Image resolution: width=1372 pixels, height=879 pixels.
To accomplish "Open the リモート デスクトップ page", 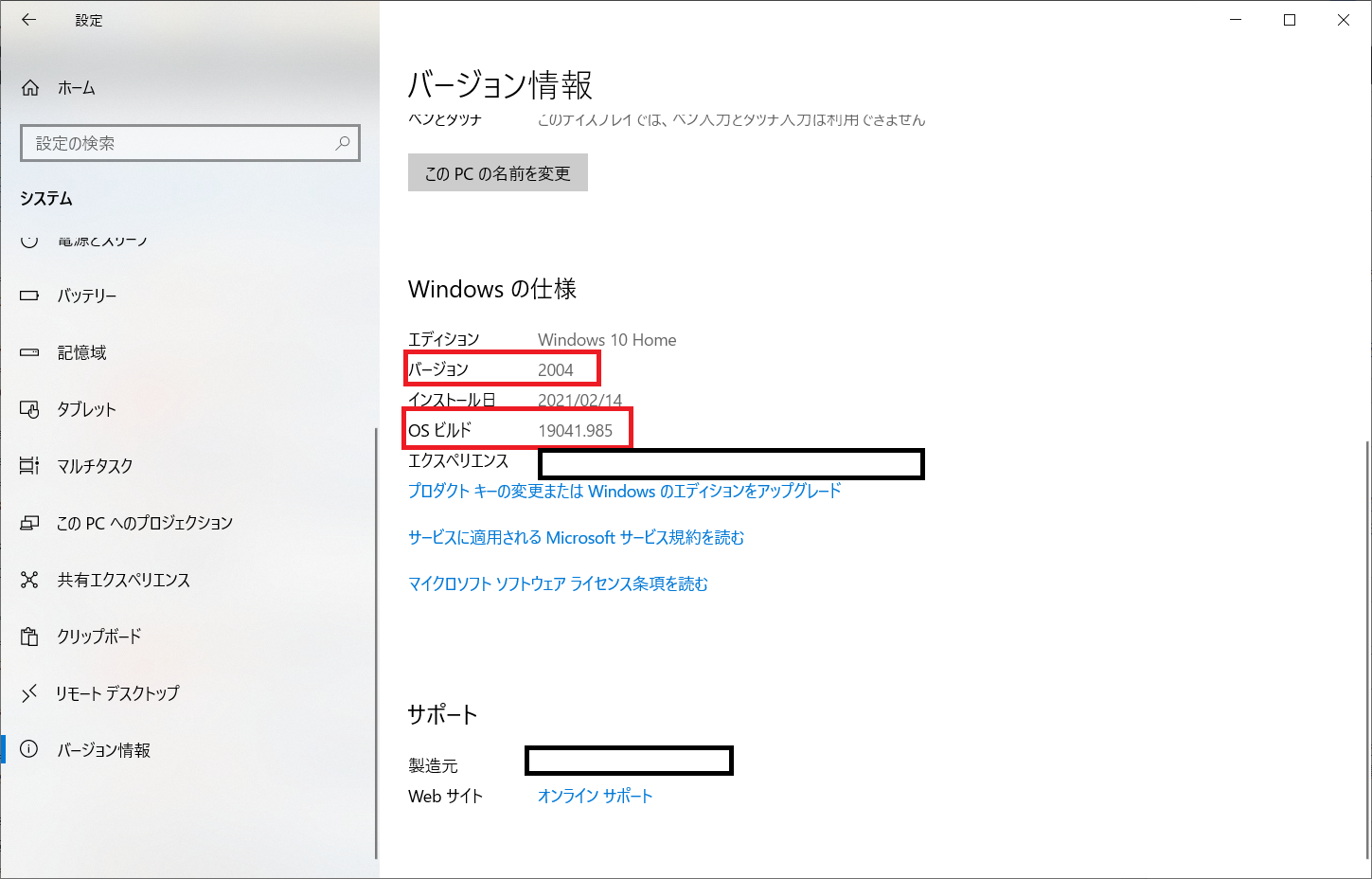I will tap(189, 693).
